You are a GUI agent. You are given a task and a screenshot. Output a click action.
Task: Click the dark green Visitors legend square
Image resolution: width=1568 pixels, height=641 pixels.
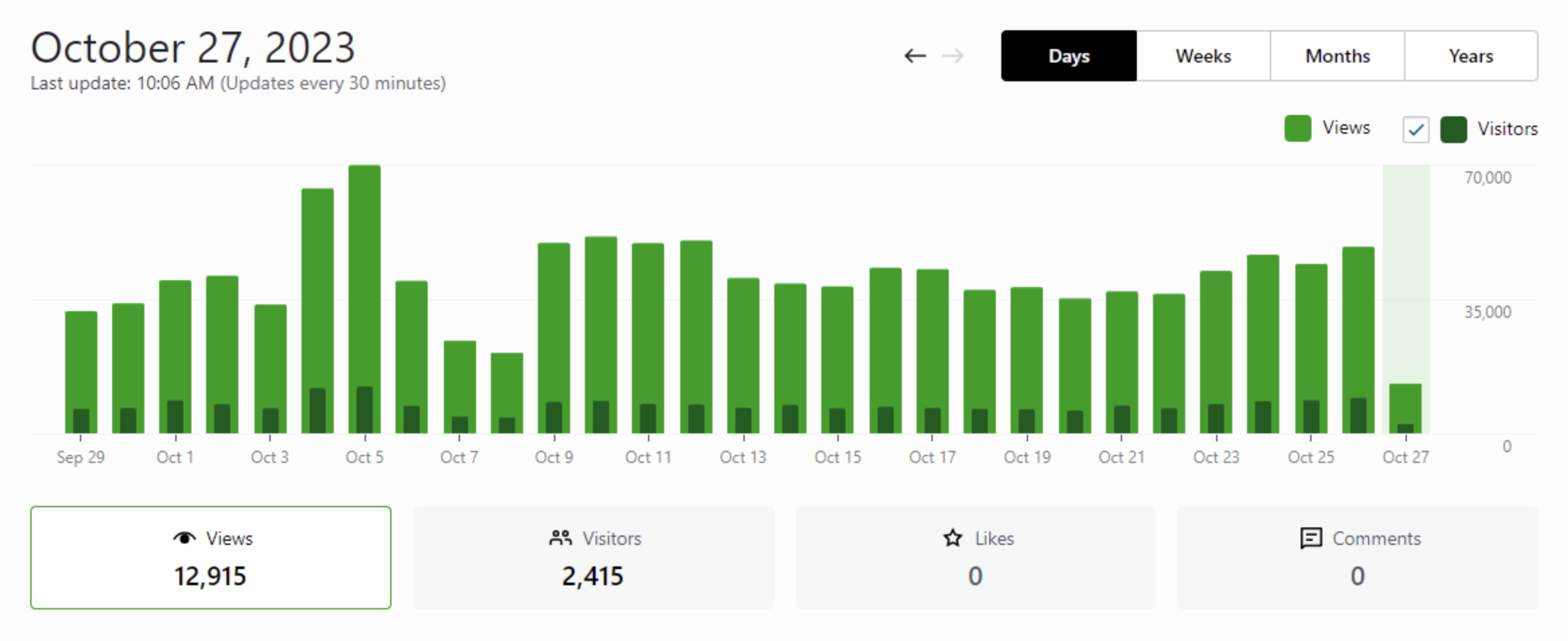click(x=1455, y=129)
